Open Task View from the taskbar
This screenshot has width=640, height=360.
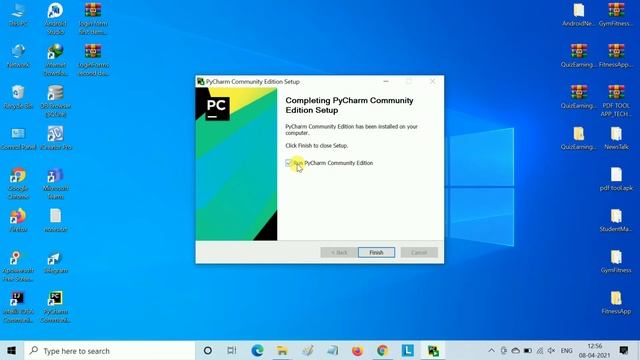click(232, 351)
